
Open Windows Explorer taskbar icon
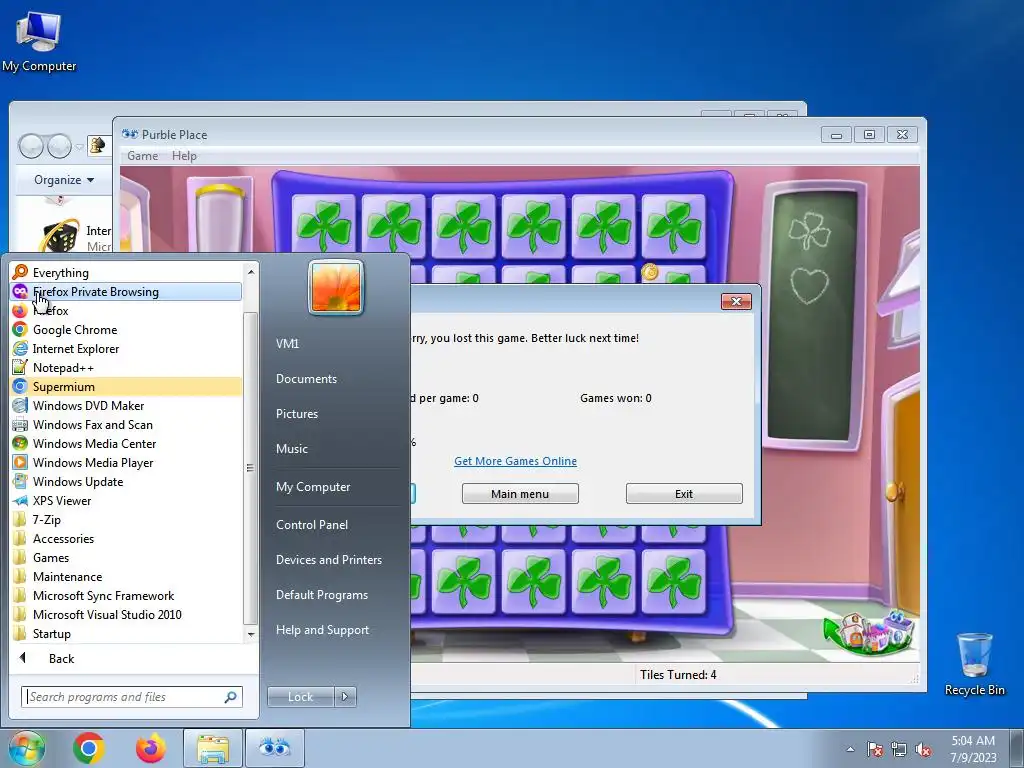tap(213, 748)
